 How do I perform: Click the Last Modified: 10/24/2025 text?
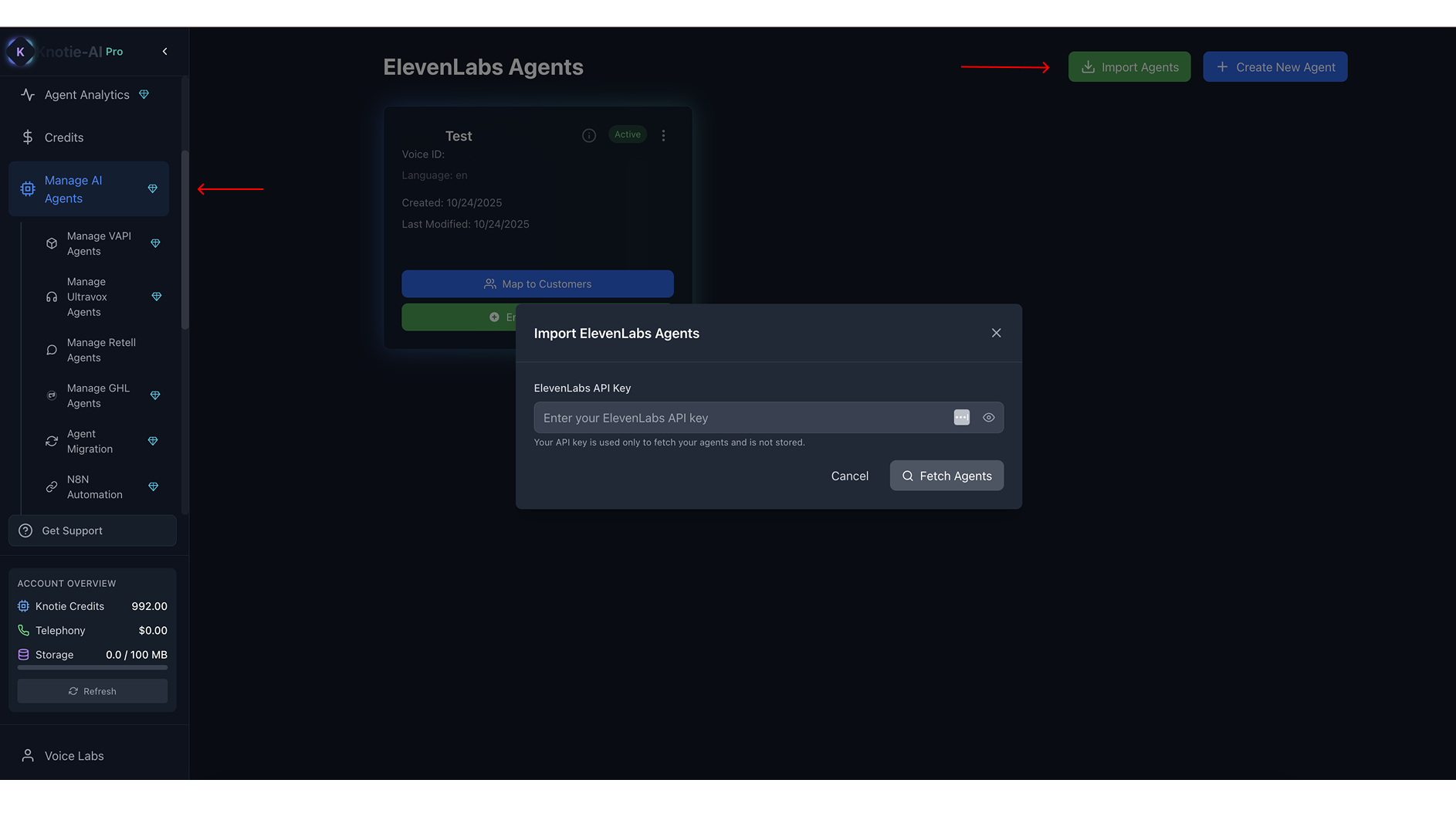pyautogui.click(x=466, y=225)
